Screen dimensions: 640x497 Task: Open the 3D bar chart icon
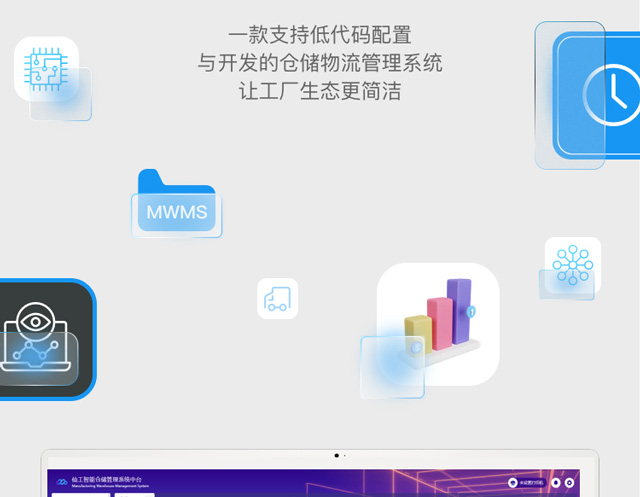point(440,321)
